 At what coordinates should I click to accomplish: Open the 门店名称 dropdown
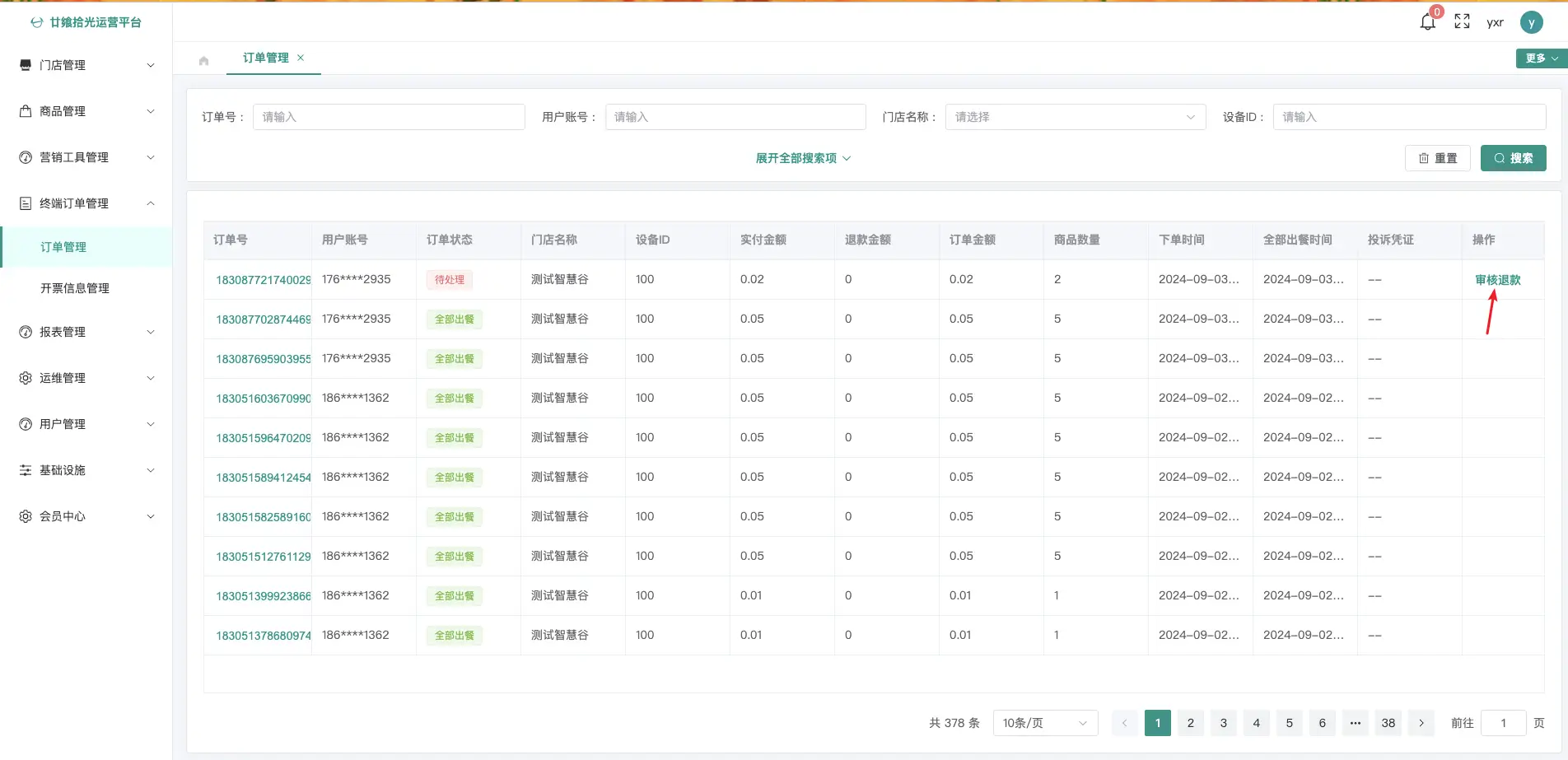pos(1076,117)
